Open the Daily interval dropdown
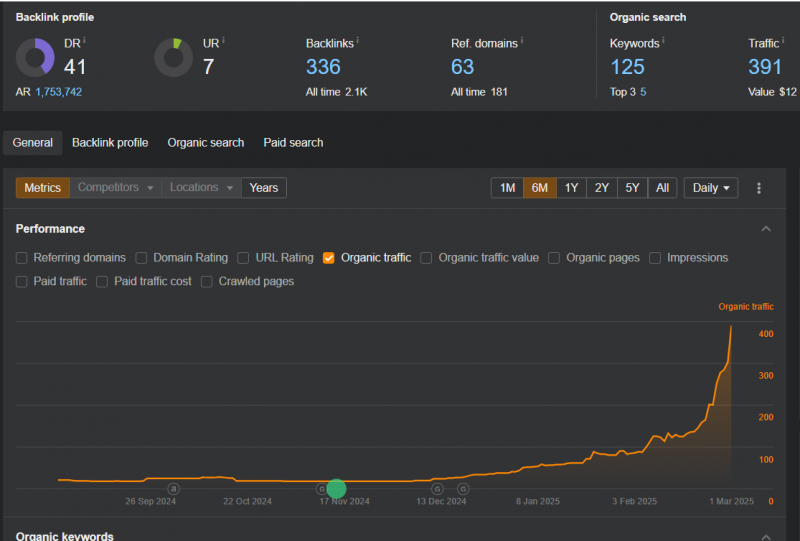This screenshot has height=541, width=800. tap(711, 188)
